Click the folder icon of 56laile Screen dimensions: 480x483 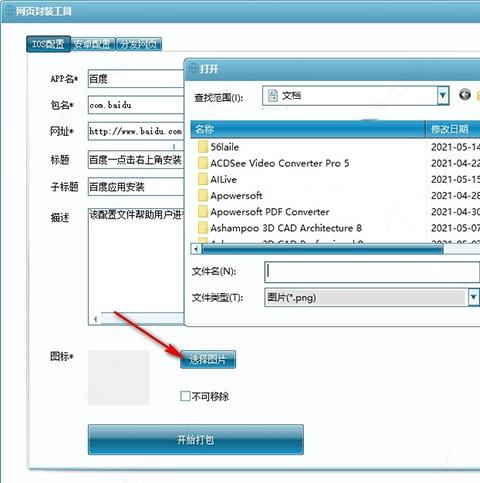(x=203, y=147)
